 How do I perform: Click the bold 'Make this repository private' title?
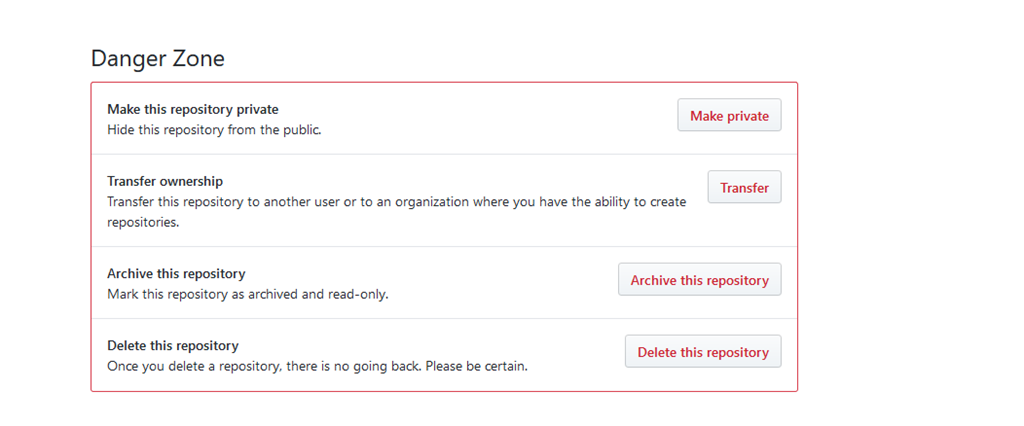coord(193,109)
